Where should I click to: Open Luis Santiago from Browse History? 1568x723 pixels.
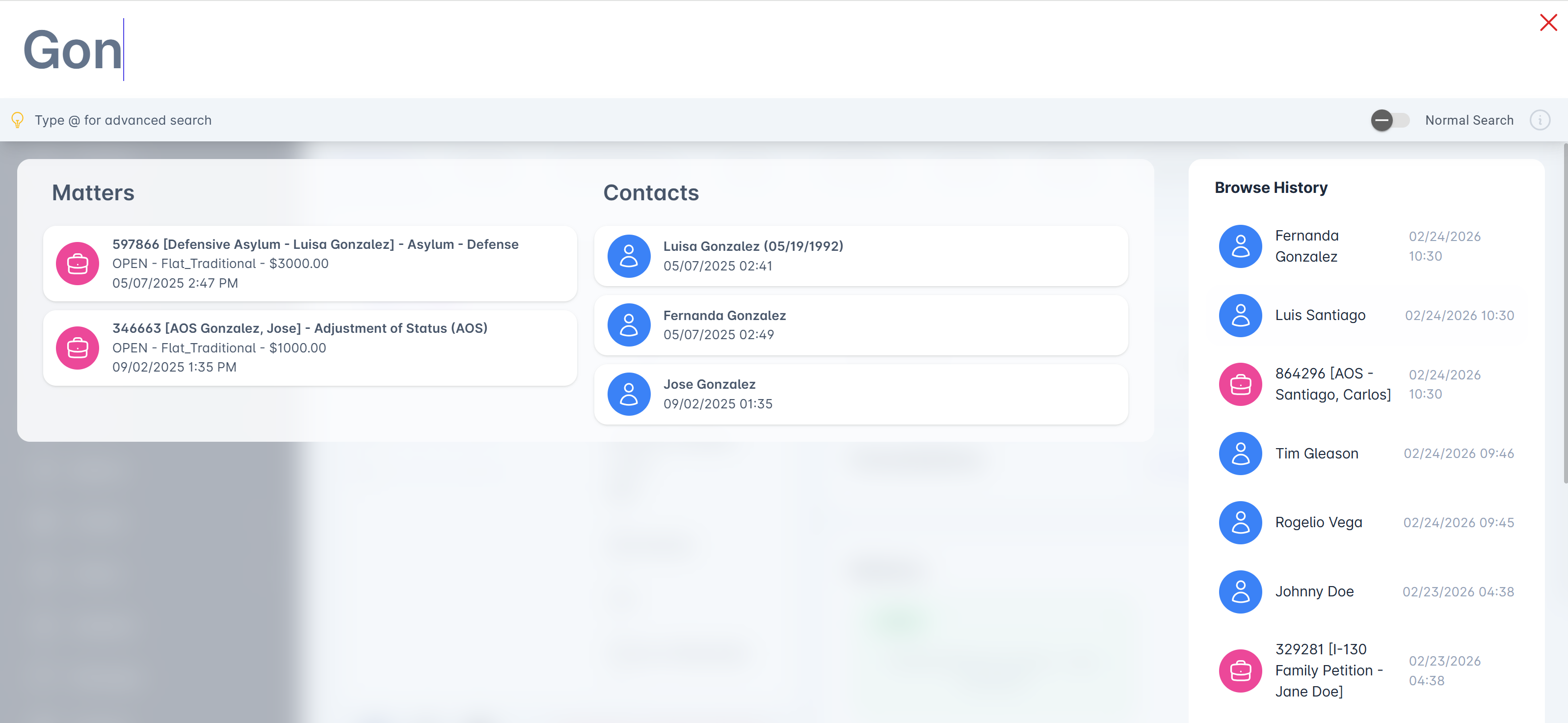coord(1320,315)
